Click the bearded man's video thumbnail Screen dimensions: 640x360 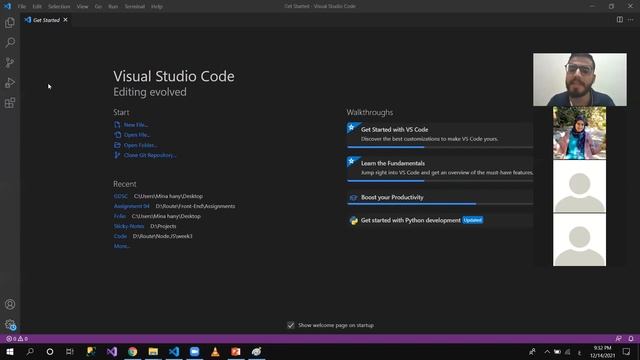click(580, 80)
